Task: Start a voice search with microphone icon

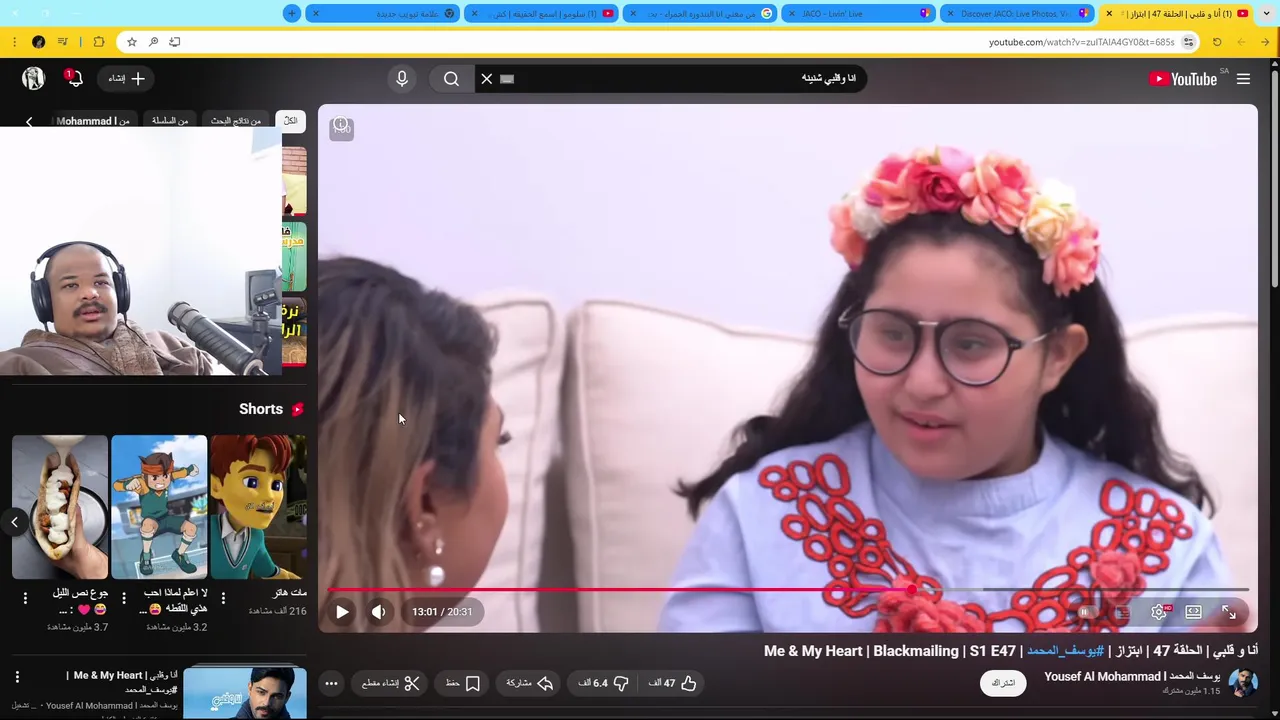Action: 402,79
